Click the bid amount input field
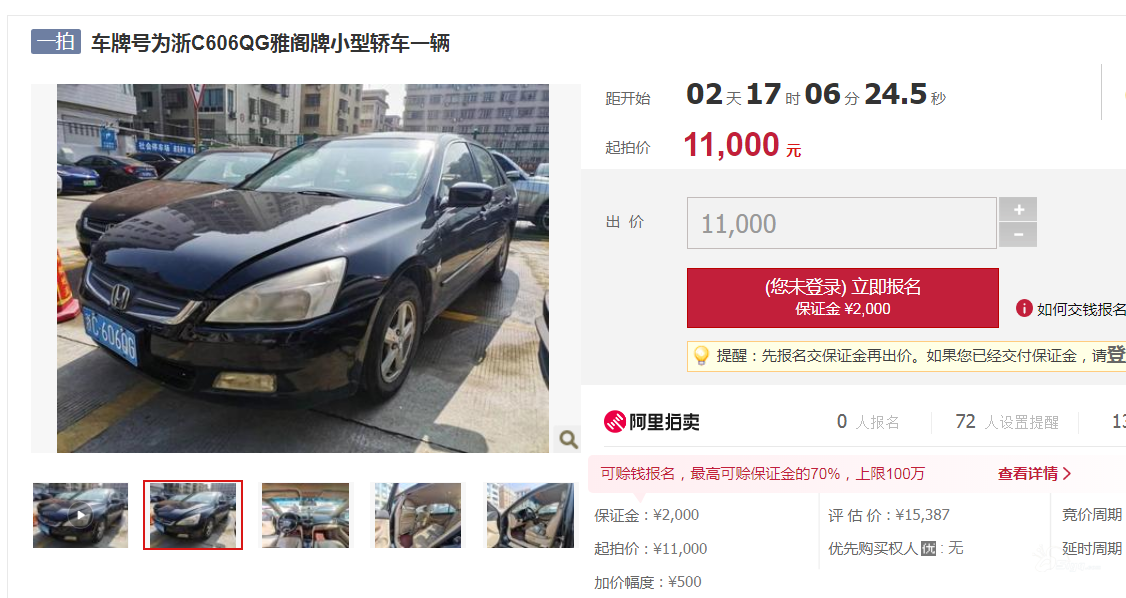The image size is (1126, 598). pyautogui.click(x=842, y=223)
